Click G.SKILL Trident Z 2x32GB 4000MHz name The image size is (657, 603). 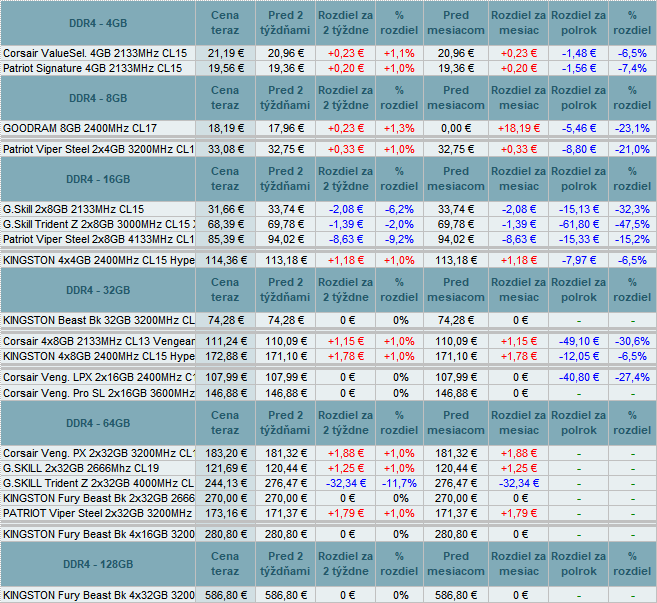98,483
